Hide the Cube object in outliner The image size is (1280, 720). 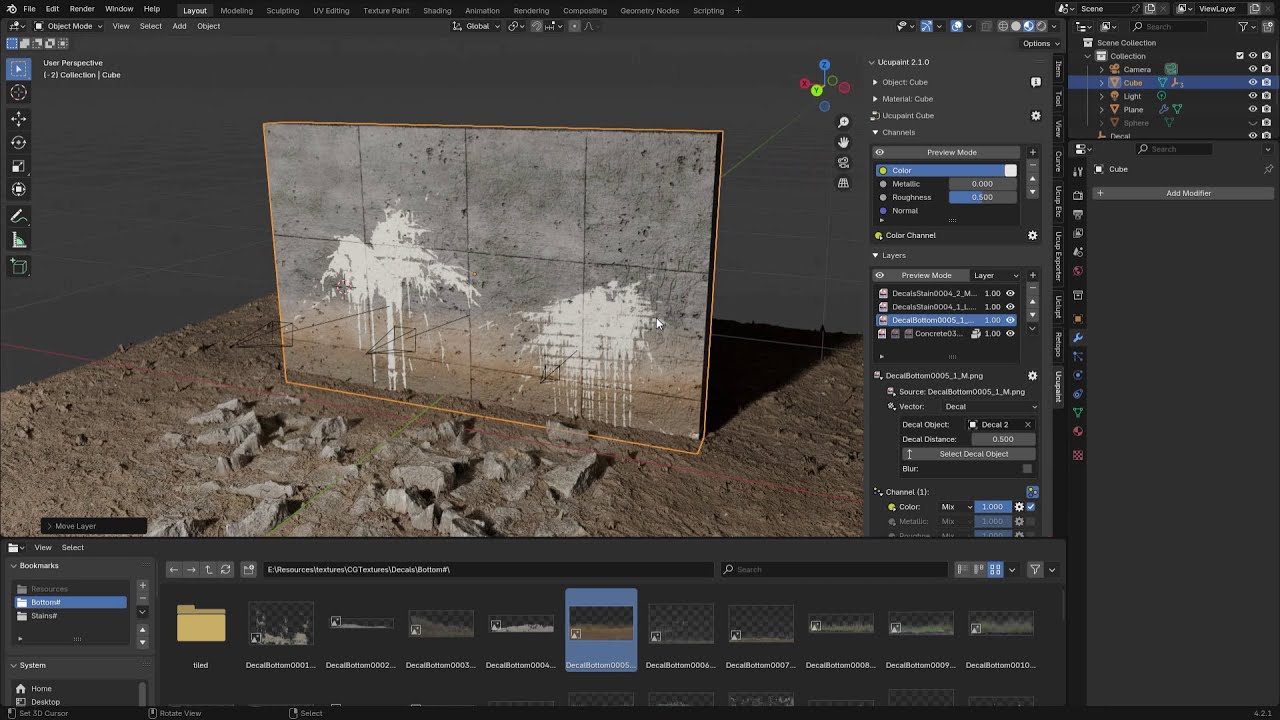click(x=1253, y=83)
